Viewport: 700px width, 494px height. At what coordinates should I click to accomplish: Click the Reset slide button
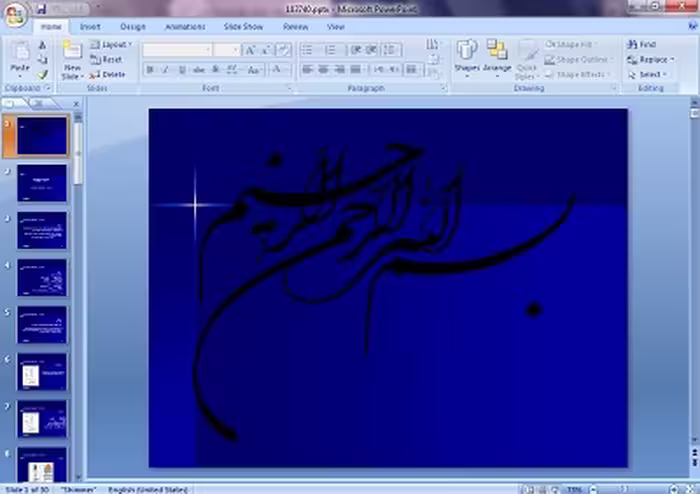tap(106, 59)
